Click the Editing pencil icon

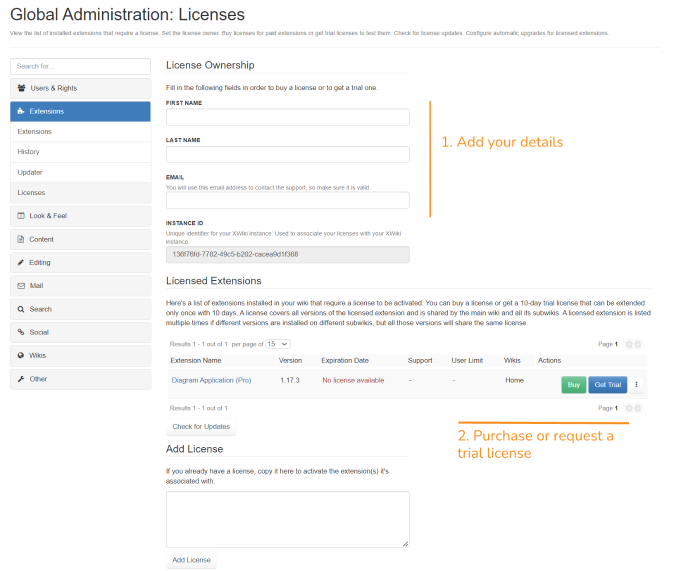point(21,263)
